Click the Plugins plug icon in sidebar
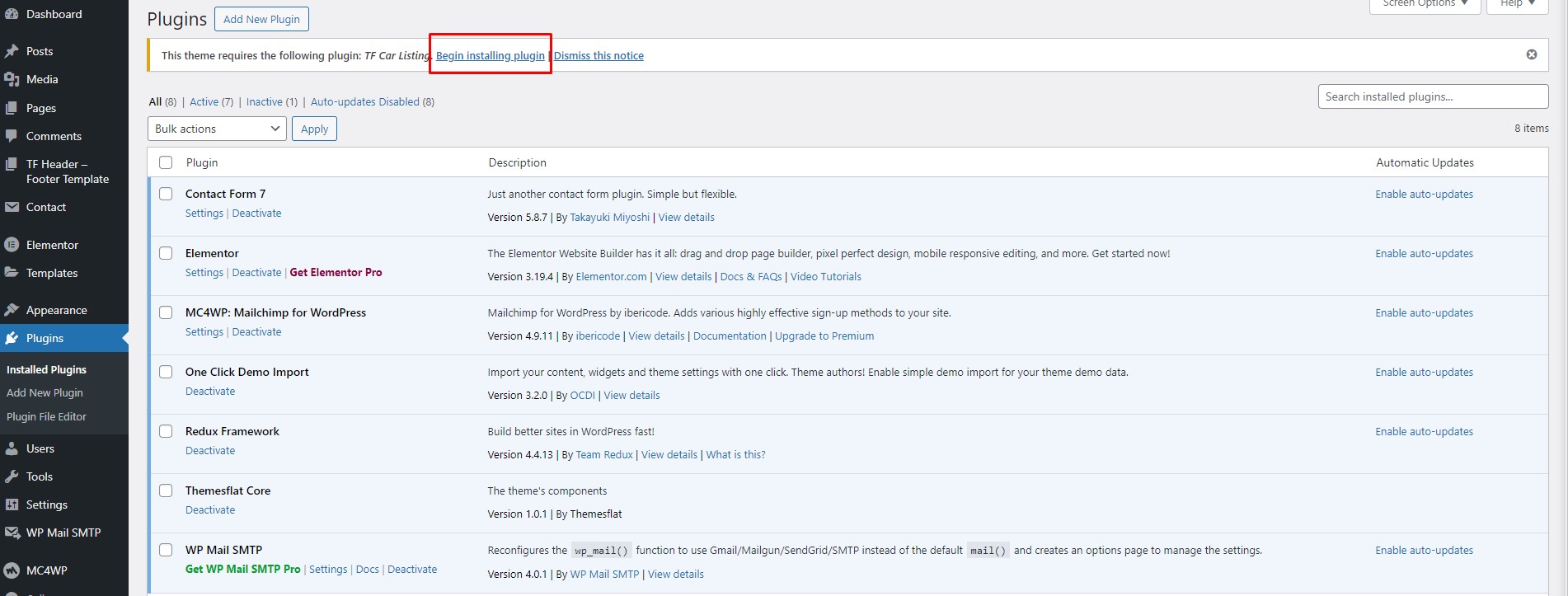Image resolution: width=1568 pixels, height=596 pixels. pos(12,338)
